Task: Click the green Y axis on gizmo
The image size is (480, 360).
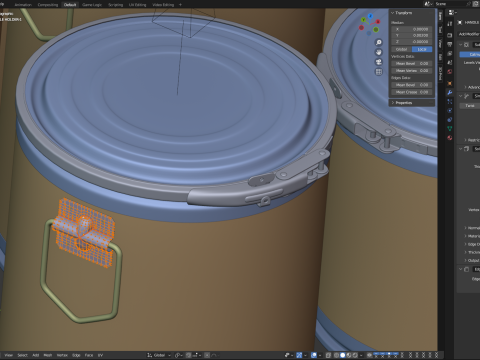Action: pos(364,20)
